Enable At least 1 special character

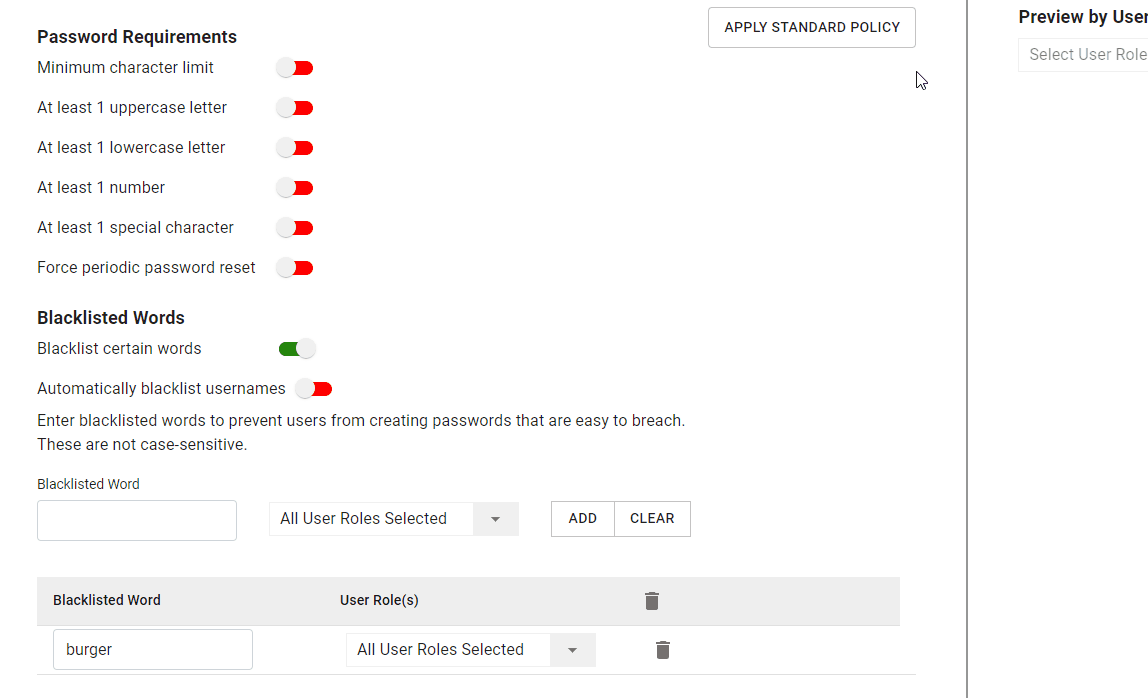[294, 227]
